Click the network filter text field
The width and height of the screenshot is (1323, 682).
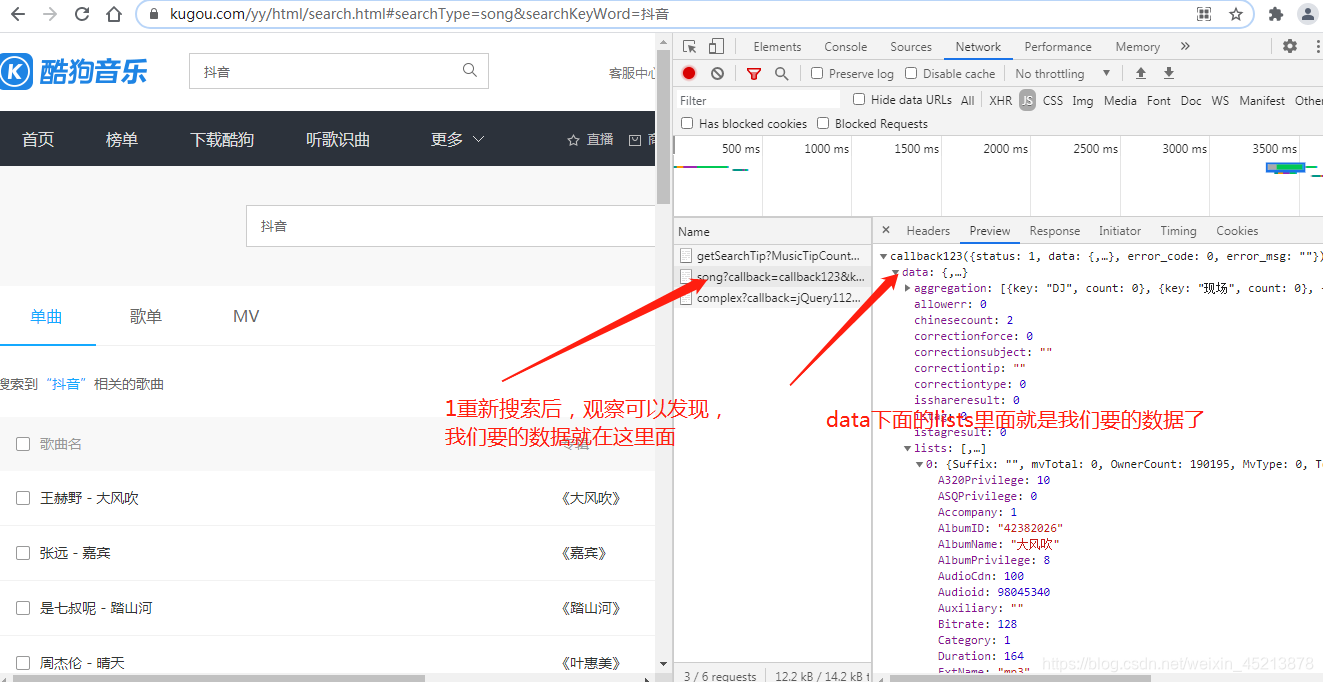click(760, 100)
